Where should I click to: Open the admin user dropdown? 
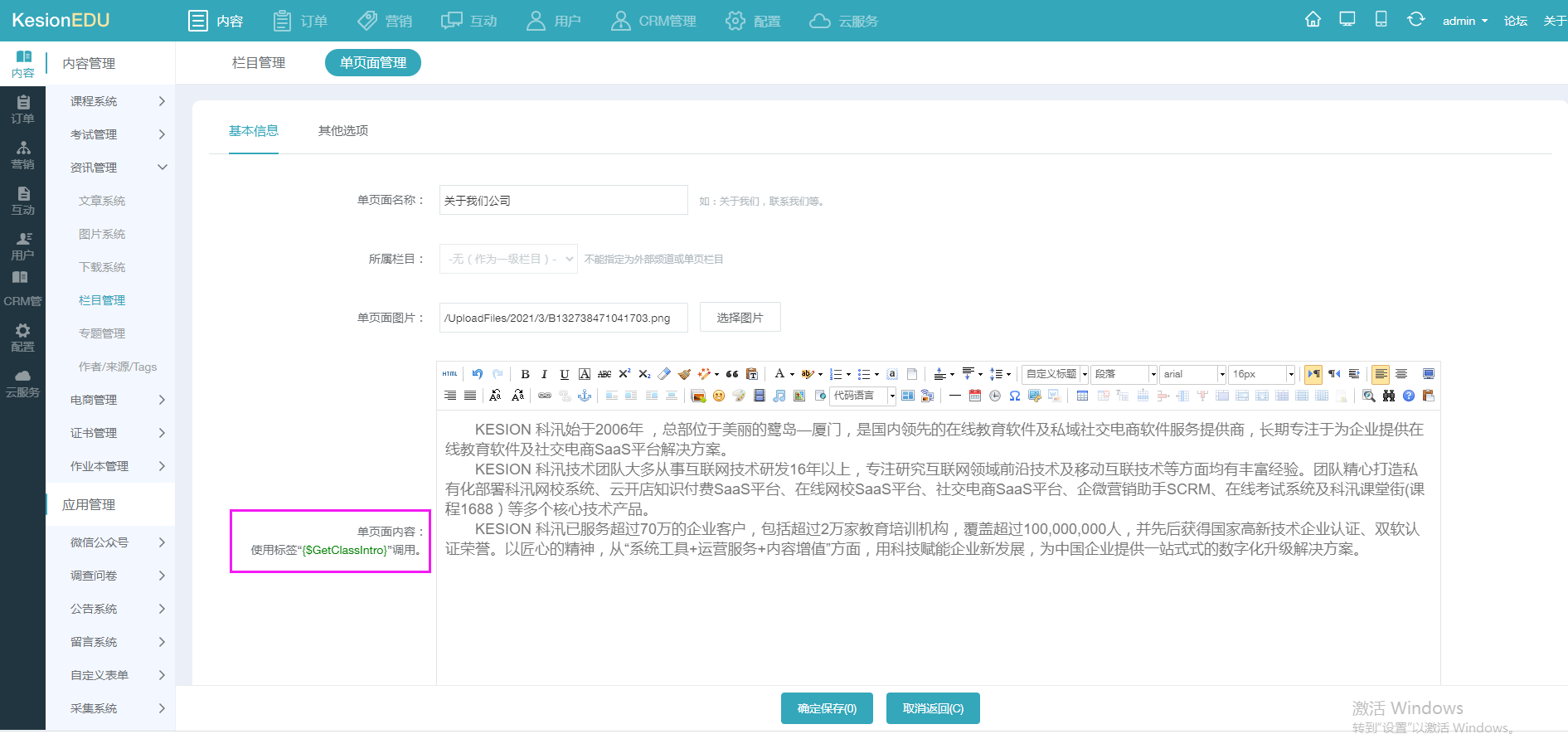coord(1465,21)
